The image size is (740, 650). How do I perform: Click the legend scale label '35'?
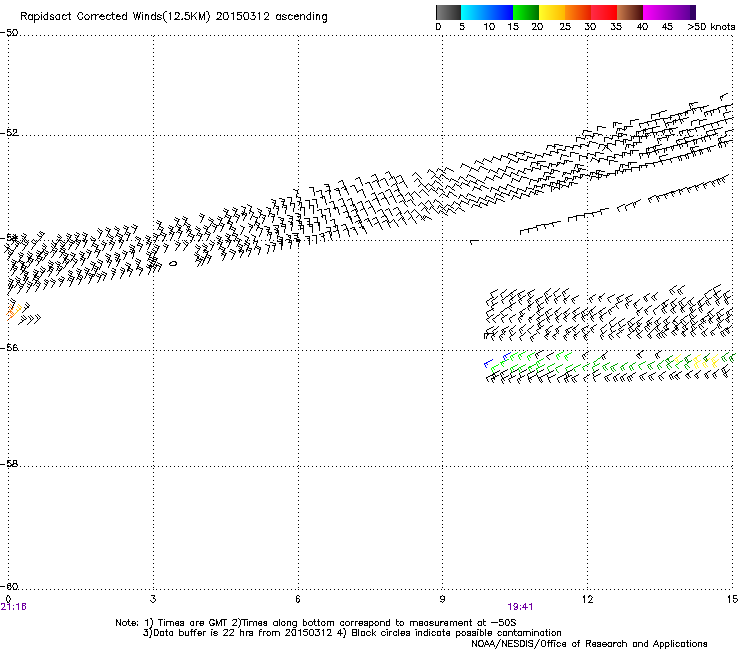(x=616, y=27)
